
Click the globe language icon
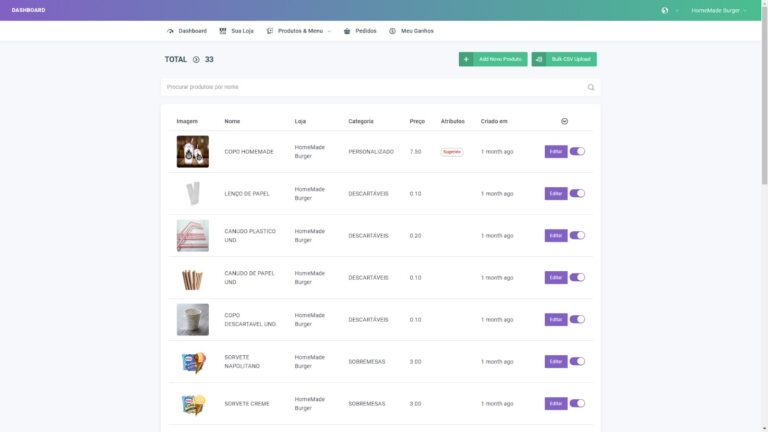tap(665, 10)
